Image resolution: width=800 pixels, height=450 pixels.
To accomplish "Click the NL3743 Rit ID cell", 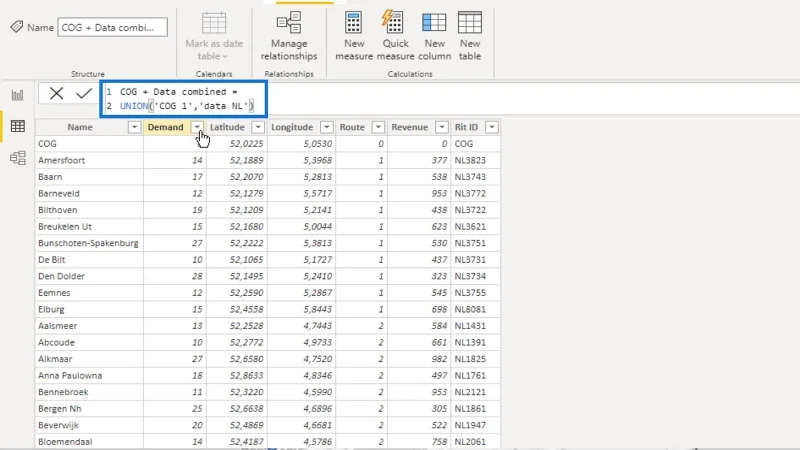I will [476, 177].
